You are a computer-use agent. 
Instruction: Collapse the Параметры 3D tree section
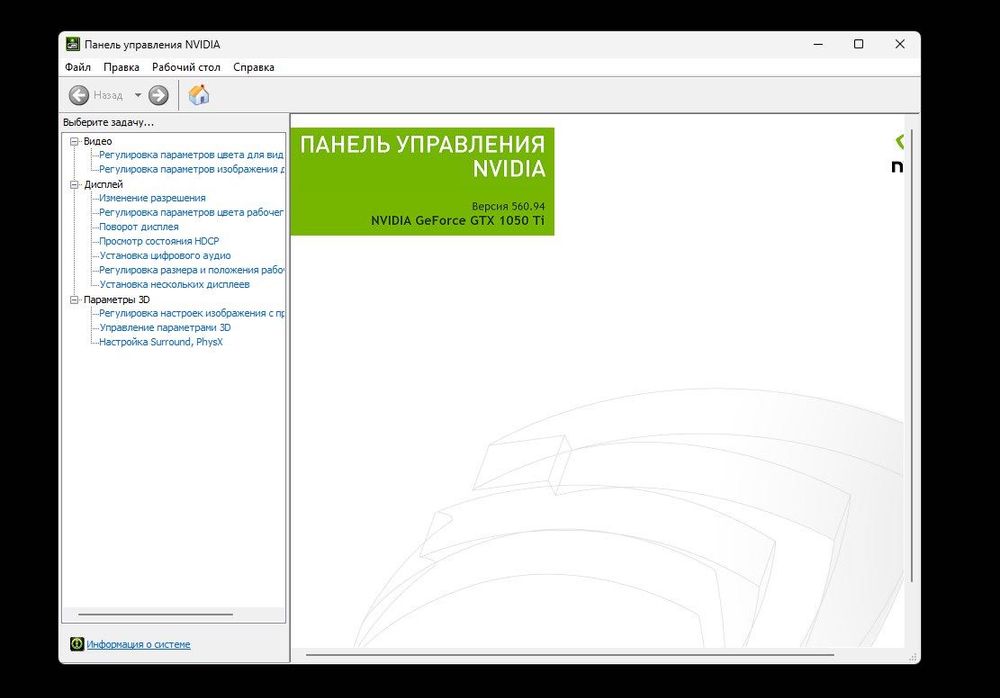coord(74,299)
